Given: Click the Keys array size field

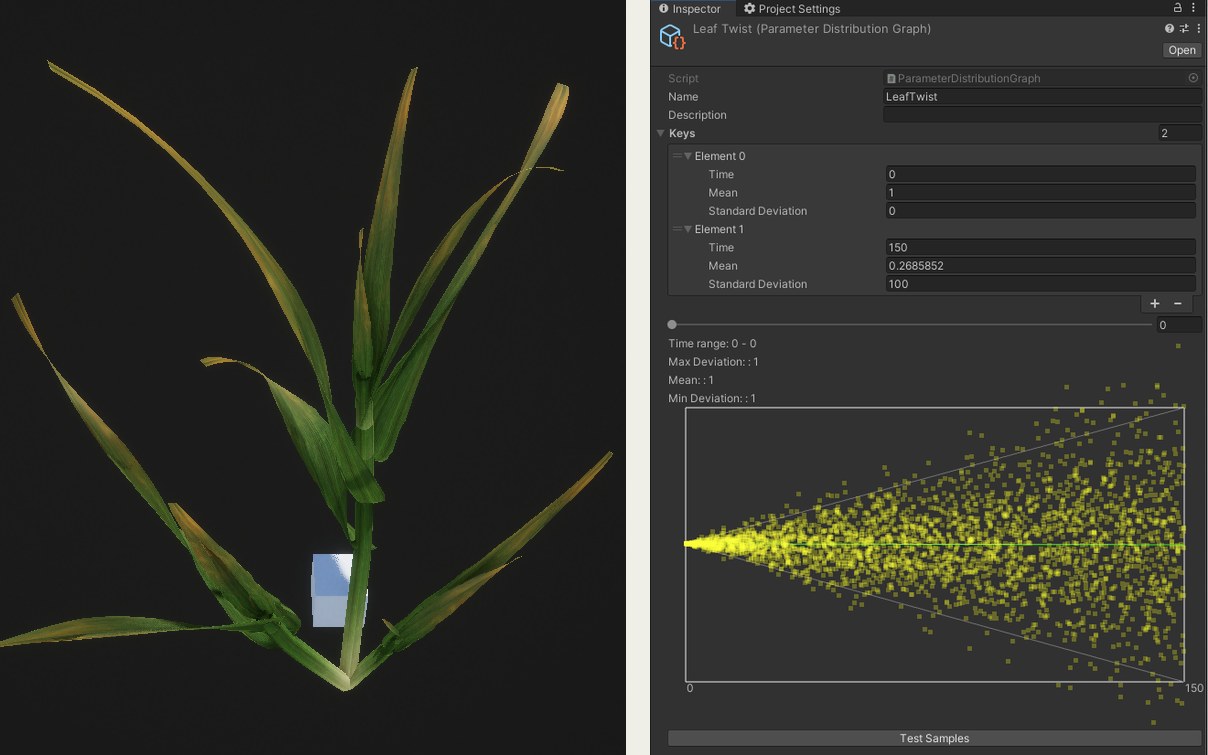Looking at the screenshot, I should pos(1180,133).
